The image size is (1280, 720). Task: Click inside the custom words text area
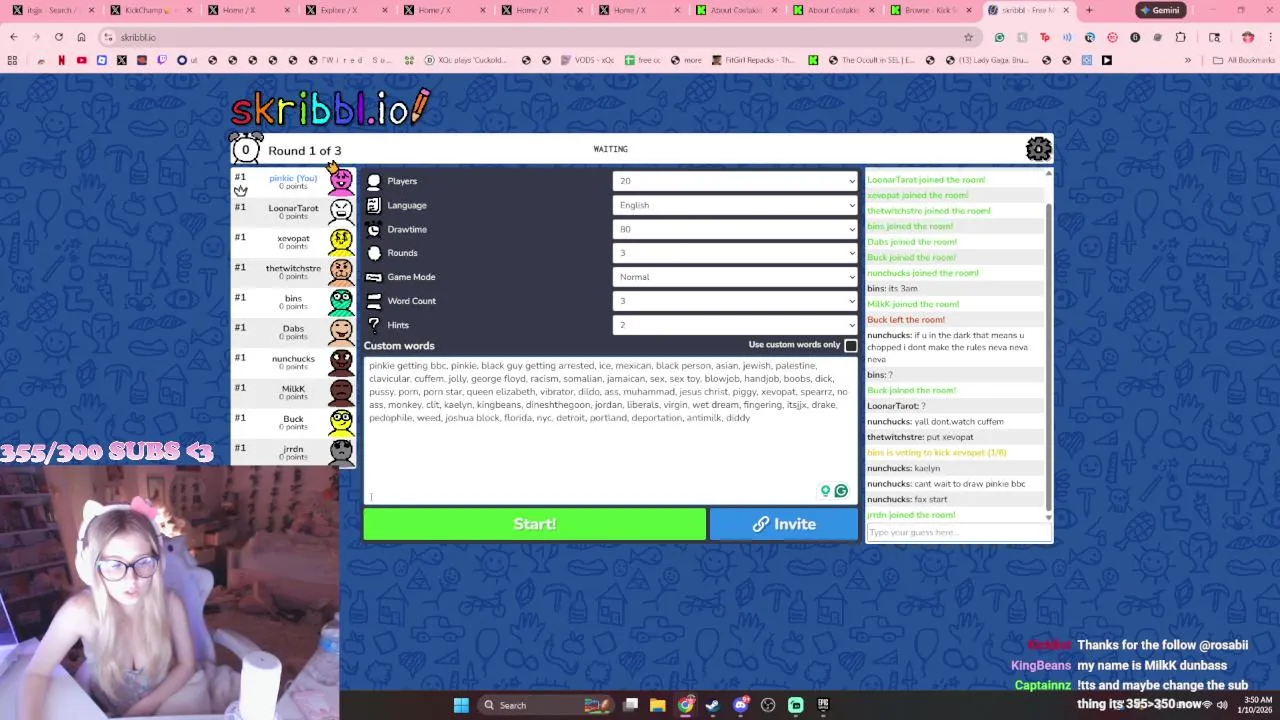610,430
